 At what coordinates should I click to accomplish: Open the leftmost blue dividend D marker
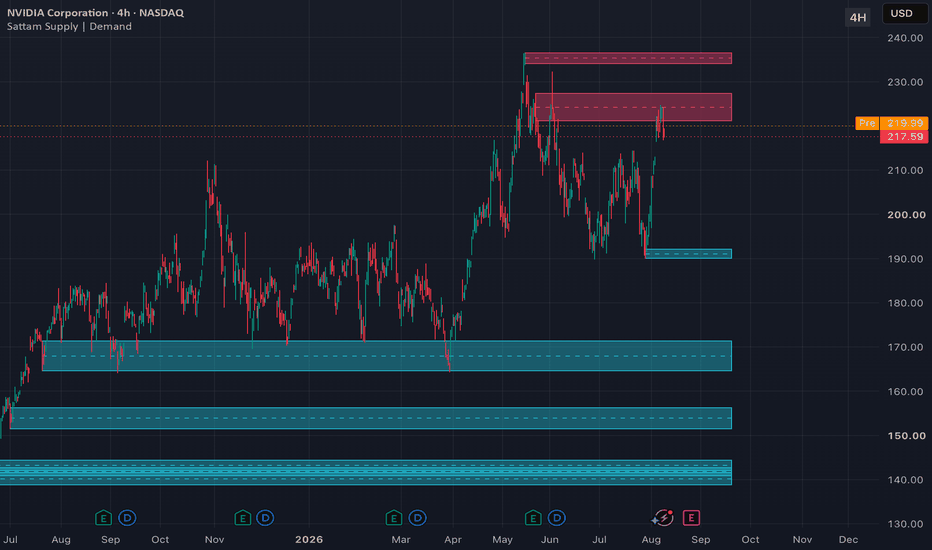[x=127, y=518]
